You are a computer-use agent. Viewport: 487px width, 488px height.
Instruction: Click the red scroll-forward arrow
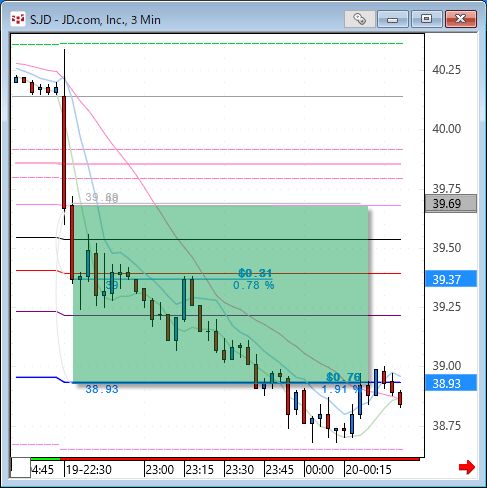coord(467,467)
